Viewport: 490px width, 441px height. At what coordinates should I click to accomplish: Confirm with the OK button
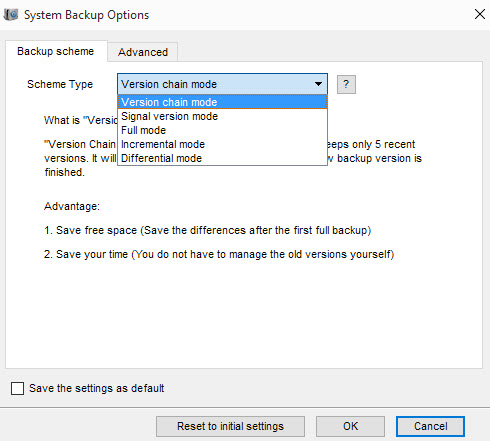click(x=350, y=426)
